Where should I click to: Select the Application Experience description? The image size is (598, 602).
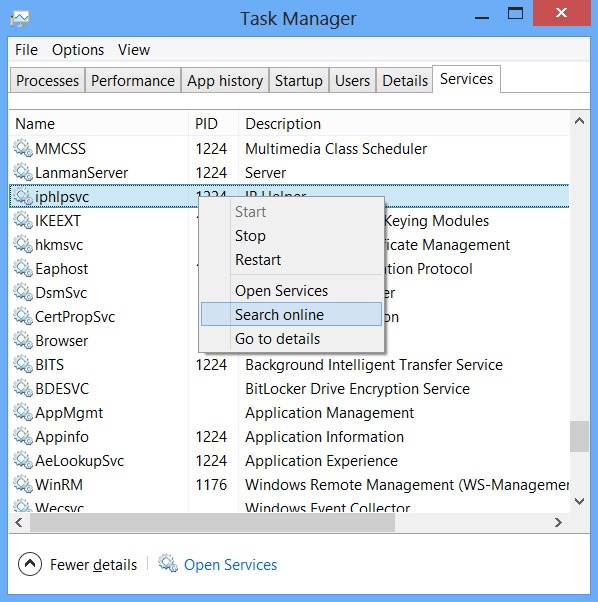321,461
